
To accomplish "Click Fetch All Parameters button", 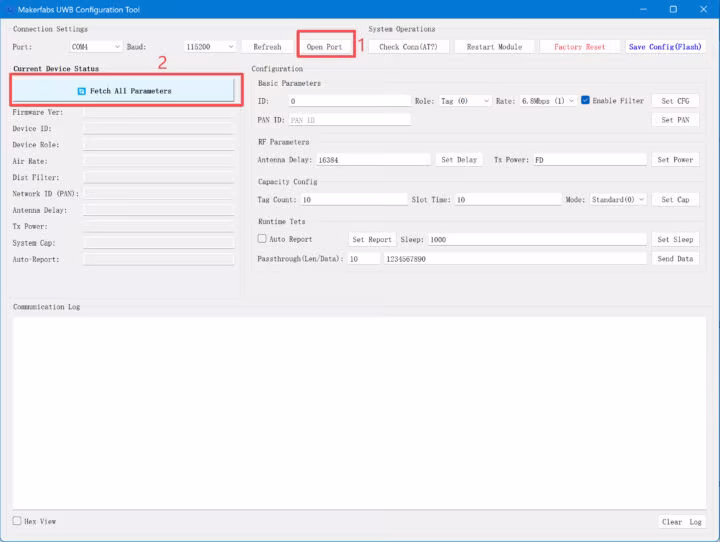I will click(124, 90).
